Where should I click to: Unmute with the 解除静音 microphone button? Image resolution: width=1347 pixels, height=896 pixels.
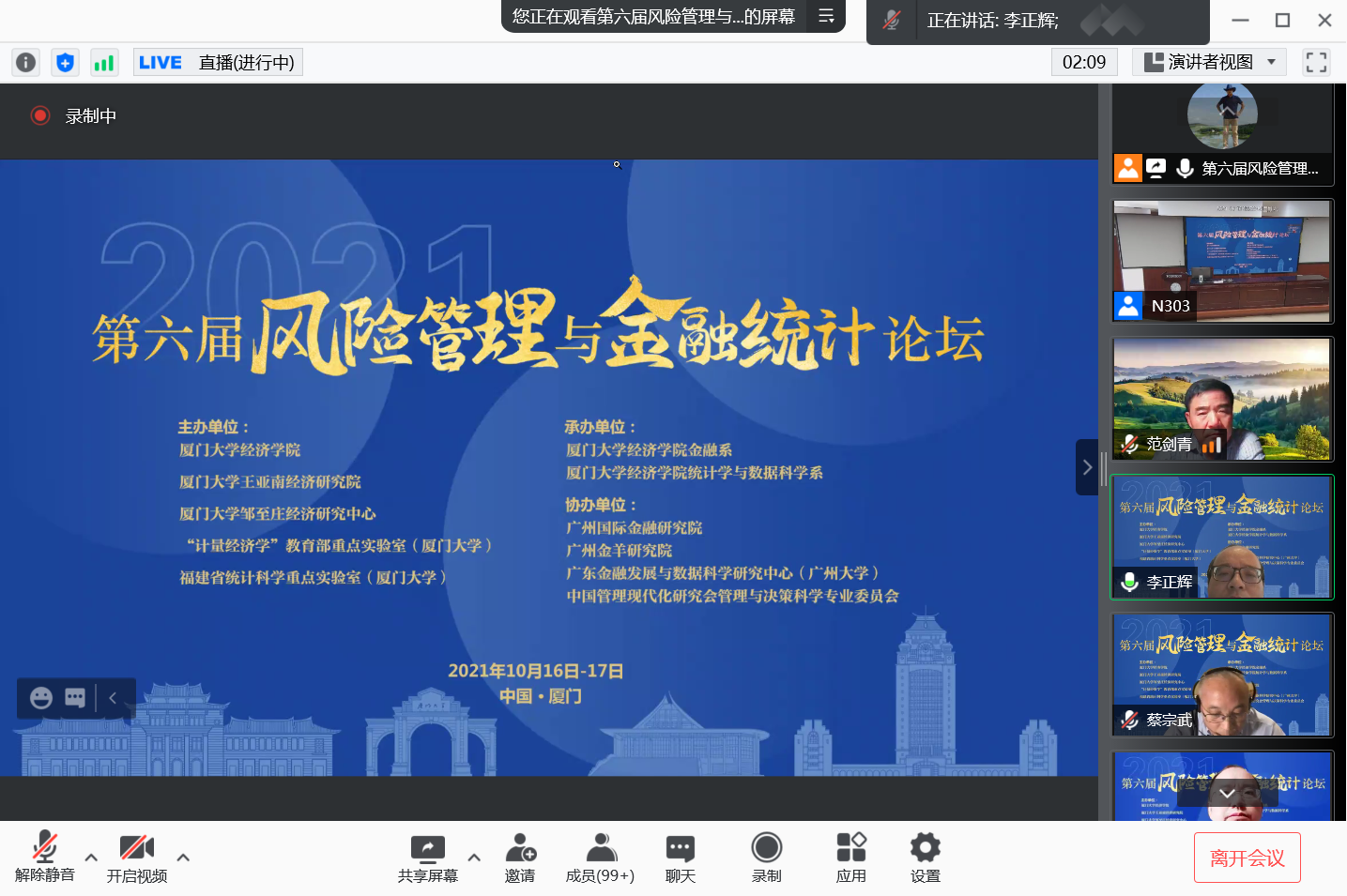(44, 857)
